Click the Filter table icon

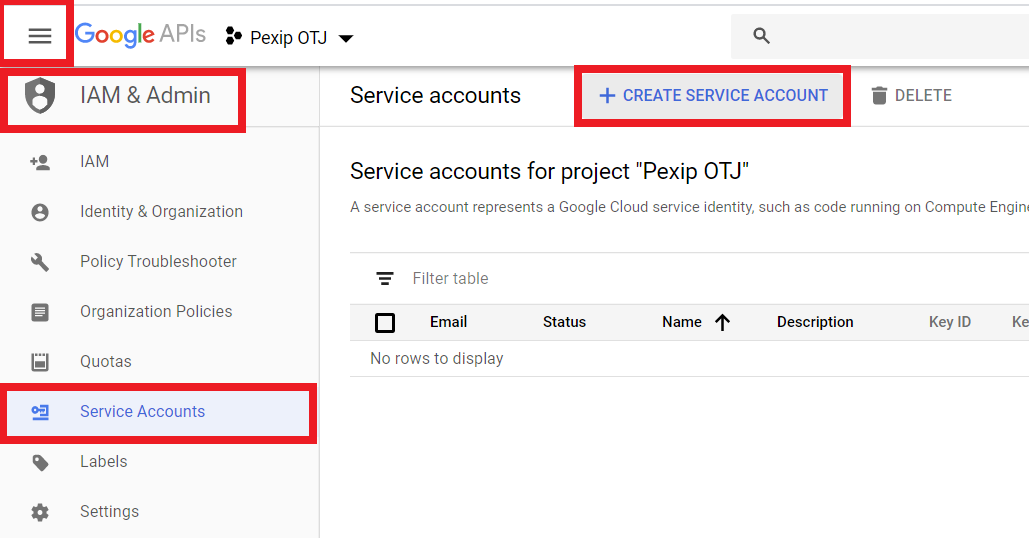point(385,279)
